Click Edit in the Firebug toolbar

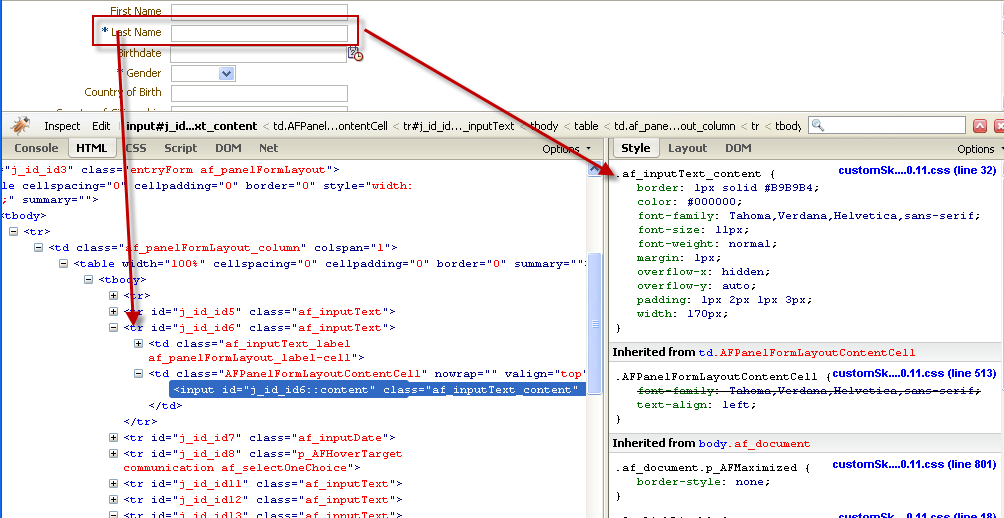pyautogui.click(x=101, y=126)
